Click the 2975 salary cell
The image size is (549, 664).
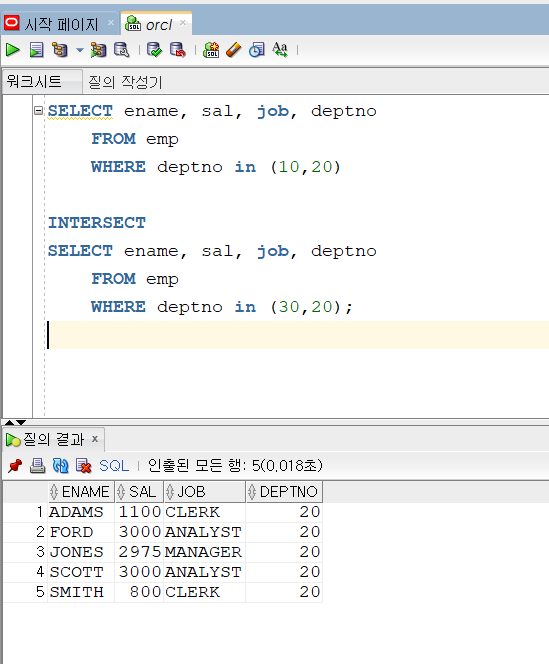click(139, 552)
